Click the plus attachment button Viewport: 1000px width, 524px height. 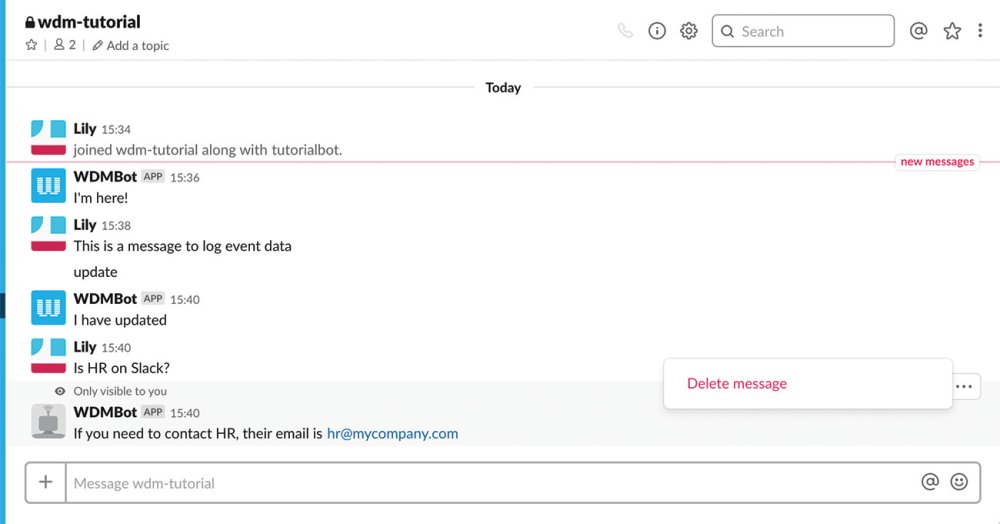[x=45, y=482]
